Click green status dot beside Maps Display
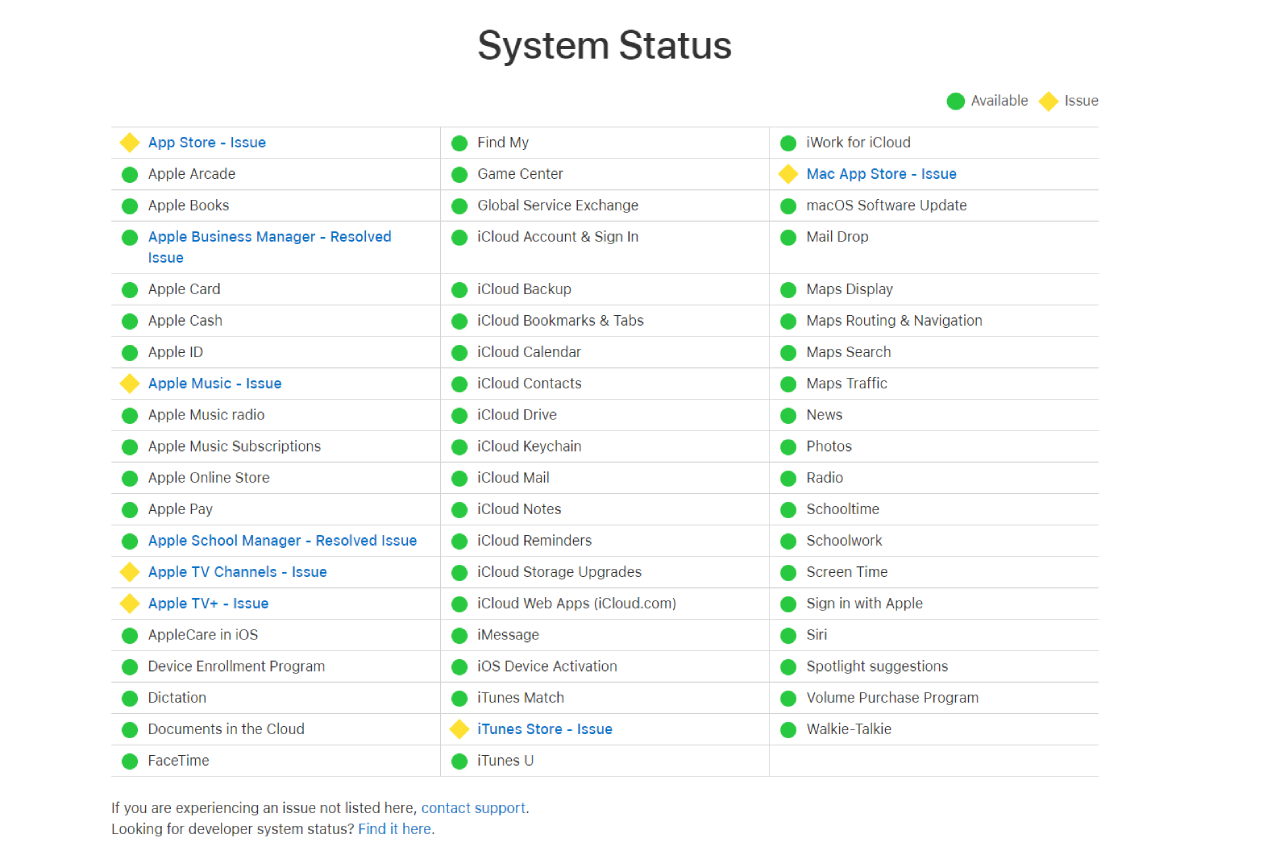Viewport: 1280px width, 859px height. [788, 290]
